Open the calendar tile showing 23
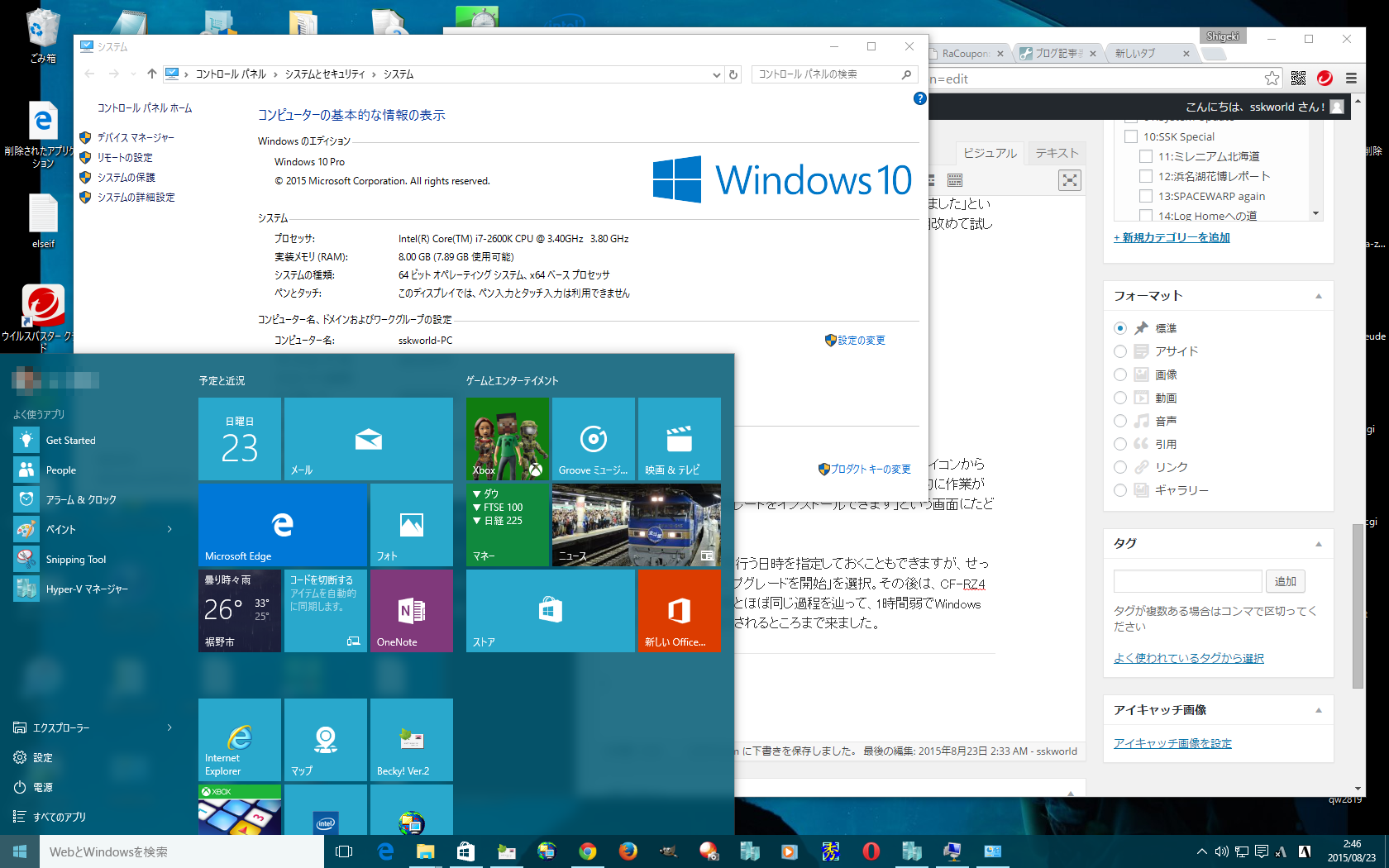Viewport: 1389px width, 868px height. (240, 439)
